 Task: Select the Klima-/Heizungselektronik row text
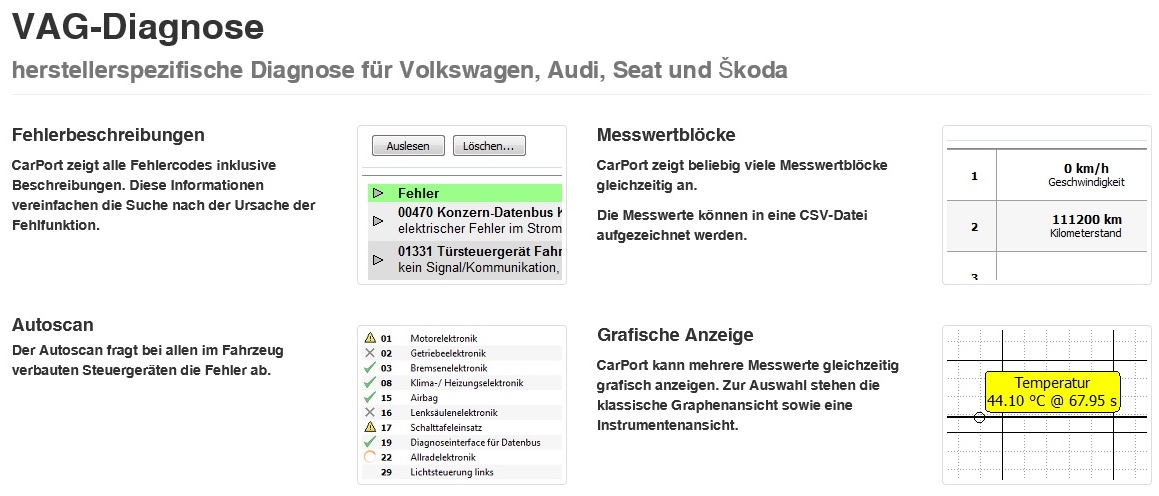(x=466, y=383)
